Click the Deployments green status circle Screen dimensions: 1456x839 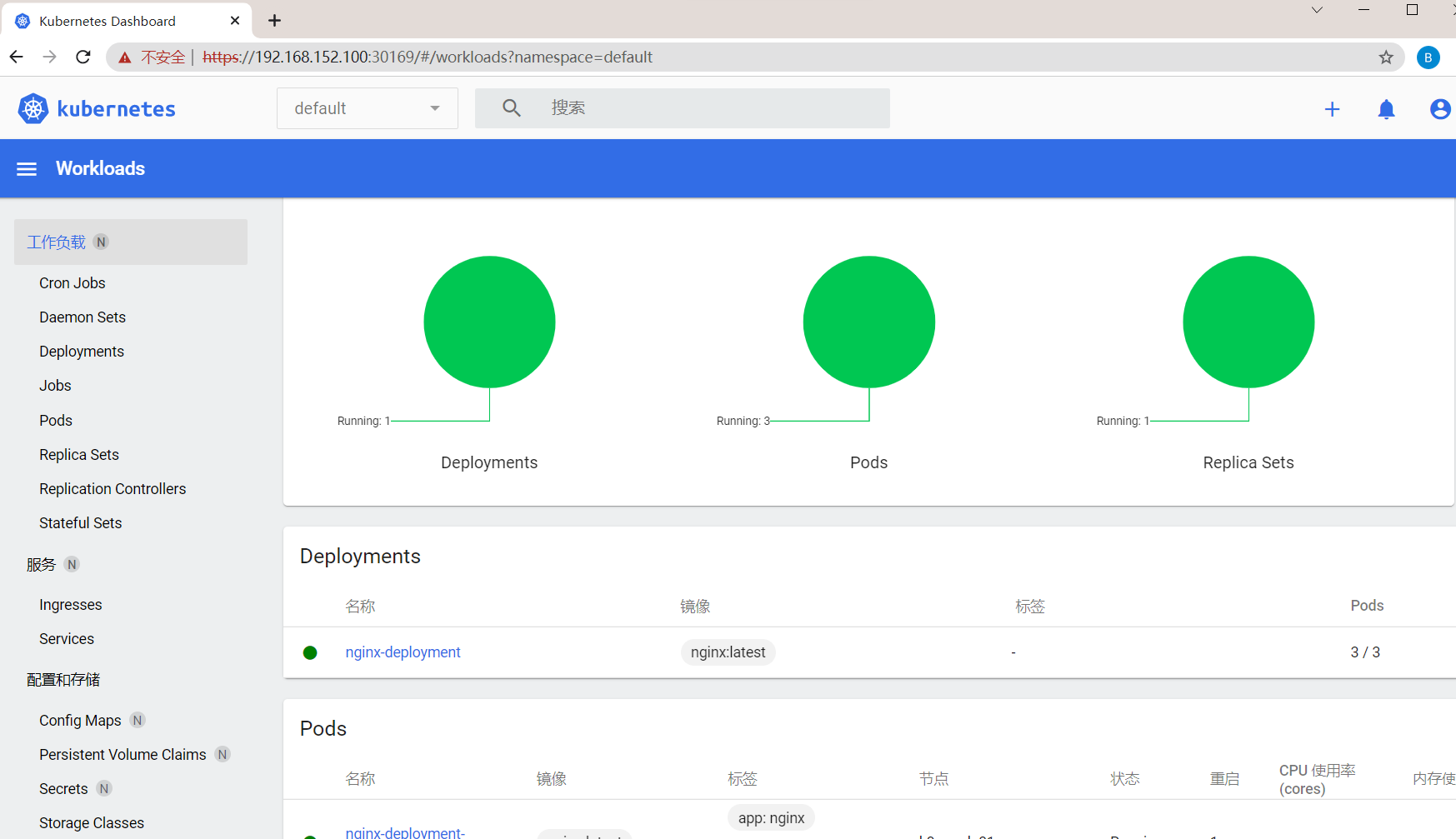coord(489,322)
